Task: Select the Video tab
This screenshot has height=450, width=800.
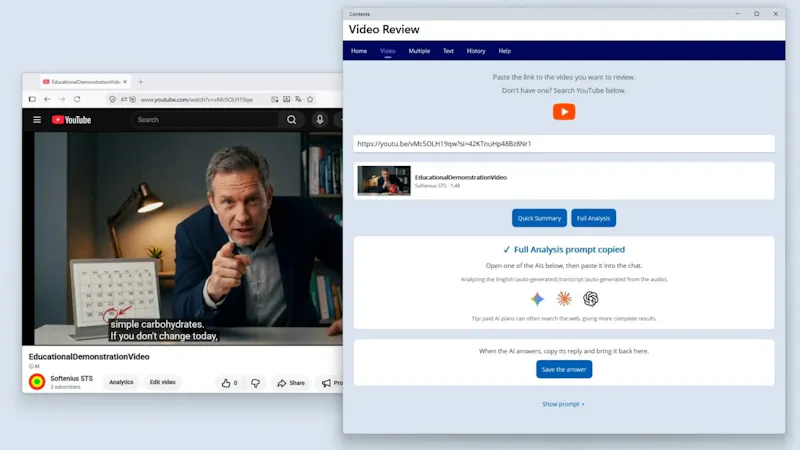Action: (388, 51)
